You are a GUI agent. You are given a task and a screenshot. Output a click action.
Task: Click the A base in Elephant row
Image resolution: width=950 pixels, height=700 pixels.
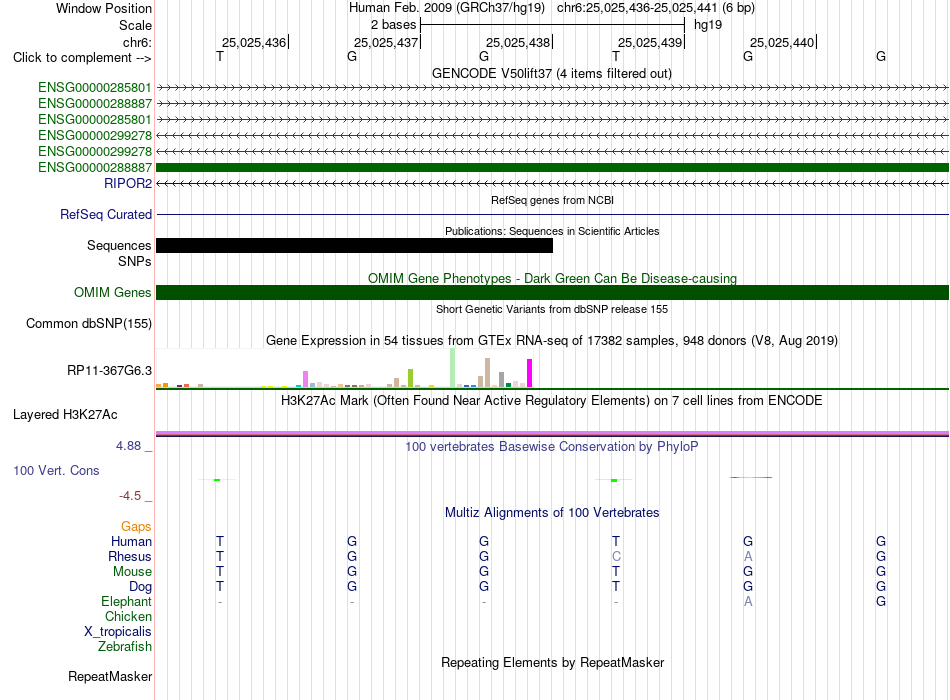(748, 601)
